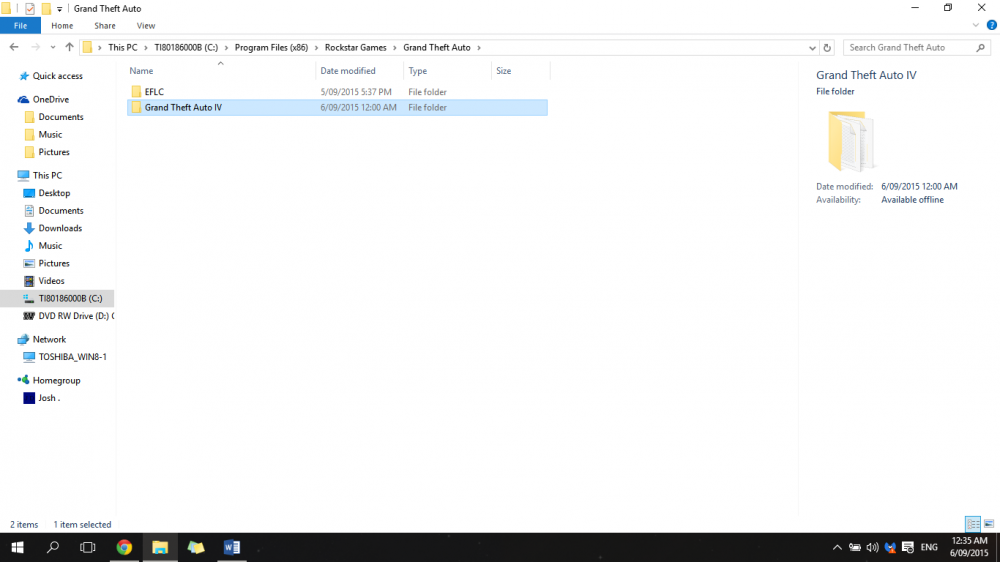This screenshot has width=1000, height=562.
Task: Open OneDrive Music folder
Action: click(x=50, y=135)
